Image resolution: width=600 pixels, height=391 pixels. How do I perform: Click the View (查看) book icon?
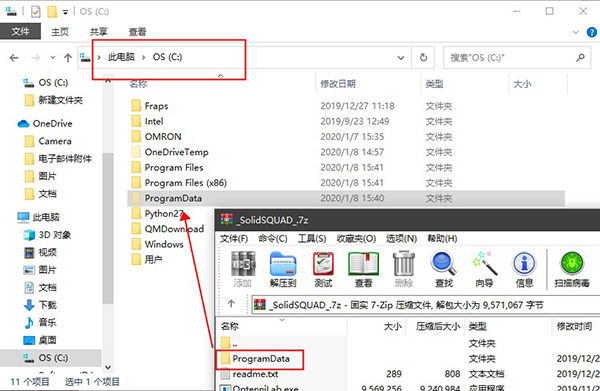tap(363, 269)
